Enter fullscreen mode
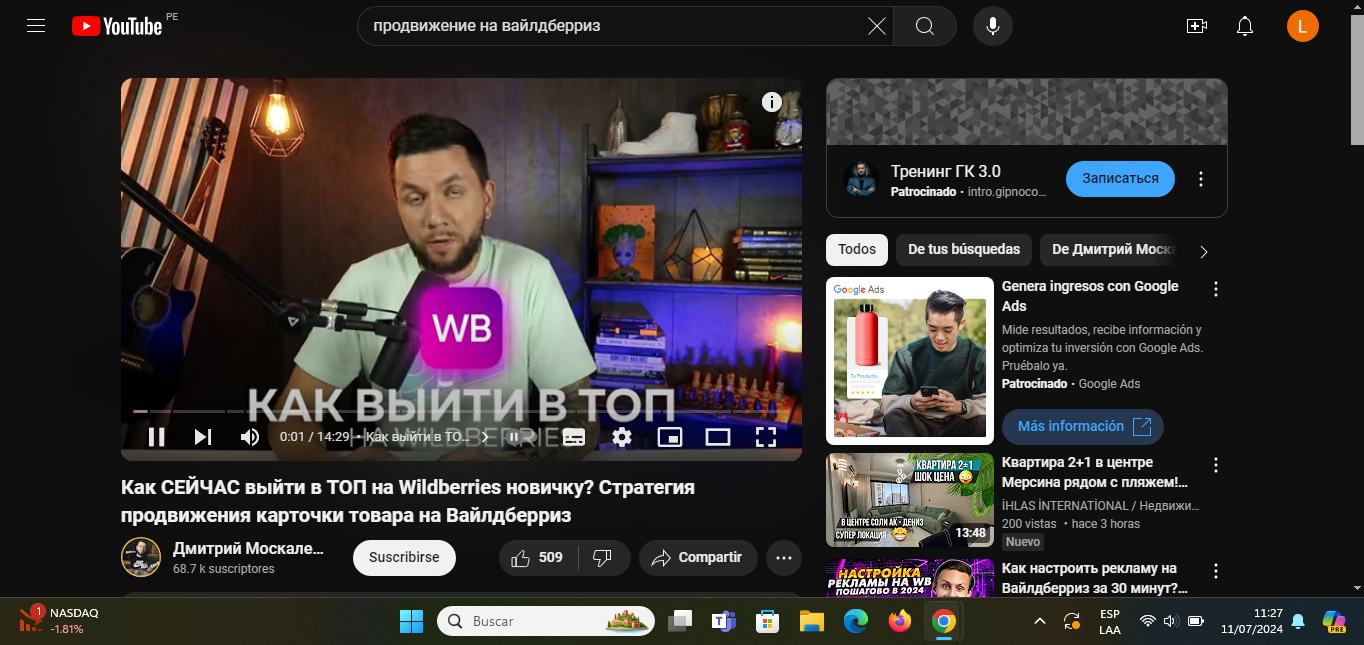The image size is (1364, 645). 766,437
